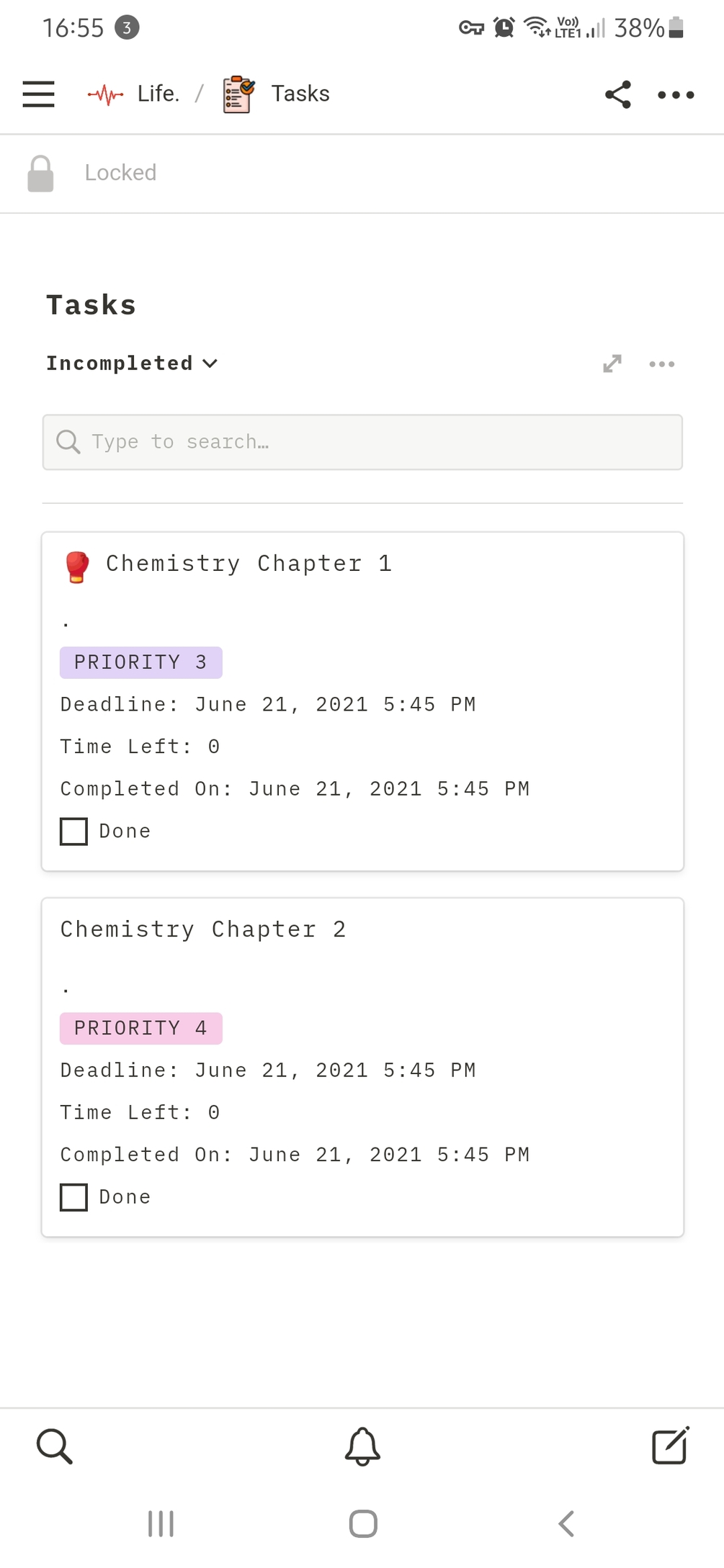This screenshot has width=724, height=1568.
Task: Open the page options three-dot menu
Action: click(x=676, y=94)
